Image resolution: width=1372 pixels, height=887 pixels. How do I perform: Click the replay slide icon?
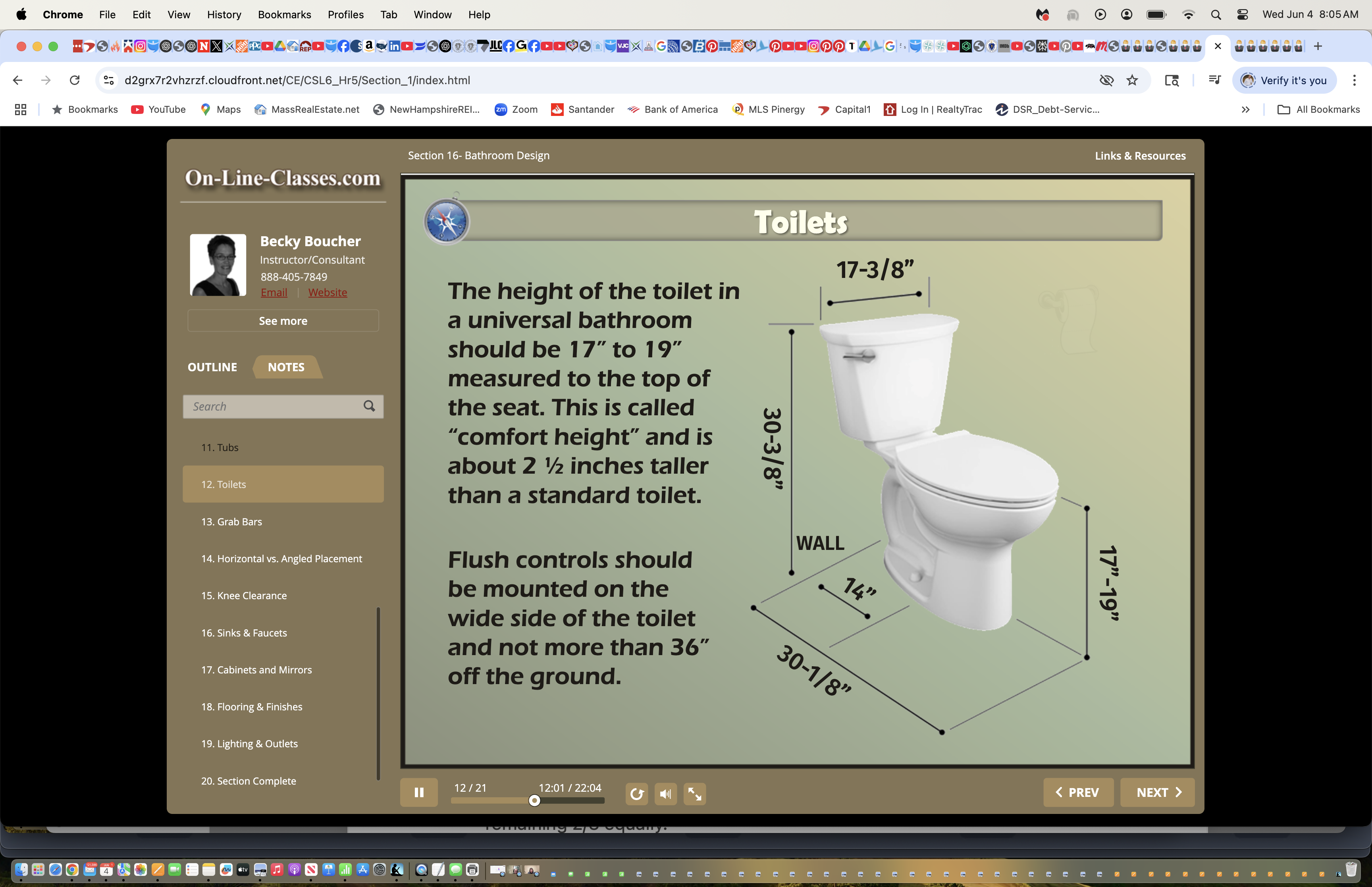point(636,794)
